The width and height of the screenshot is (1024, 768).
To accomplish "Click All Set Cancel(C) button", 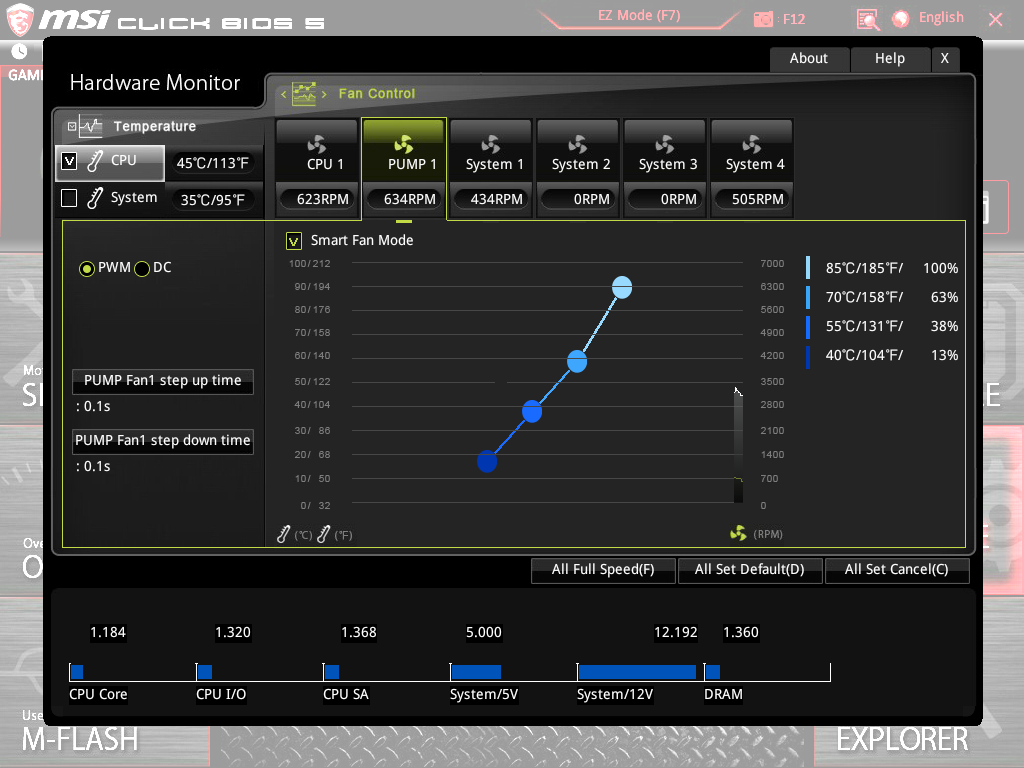I will click(x=897, y=570).
